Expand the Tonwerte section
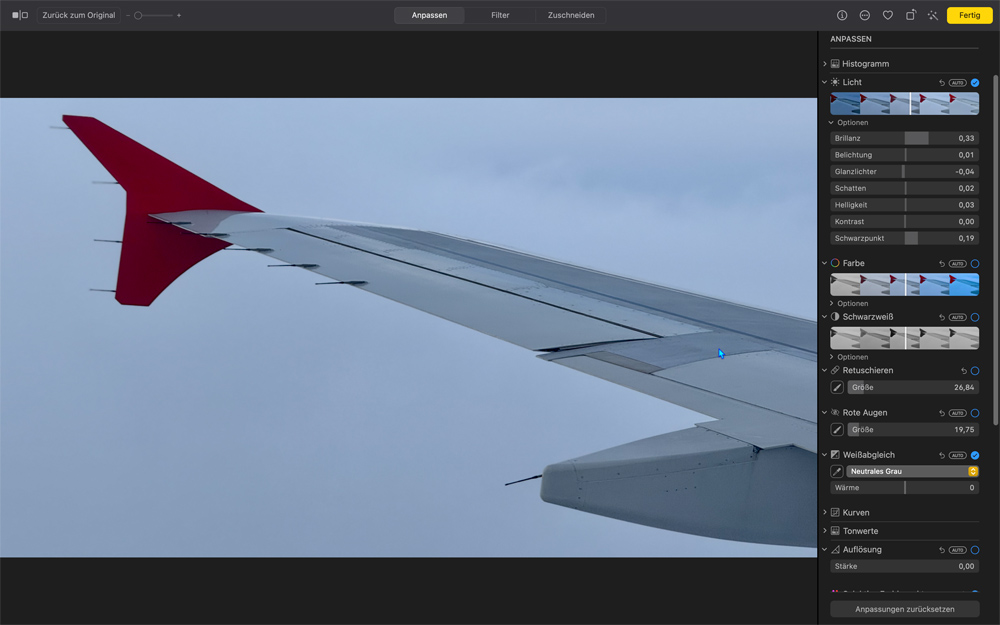Image resolution: width=1000 pixels, height=625 pixels. click(825, 531)
